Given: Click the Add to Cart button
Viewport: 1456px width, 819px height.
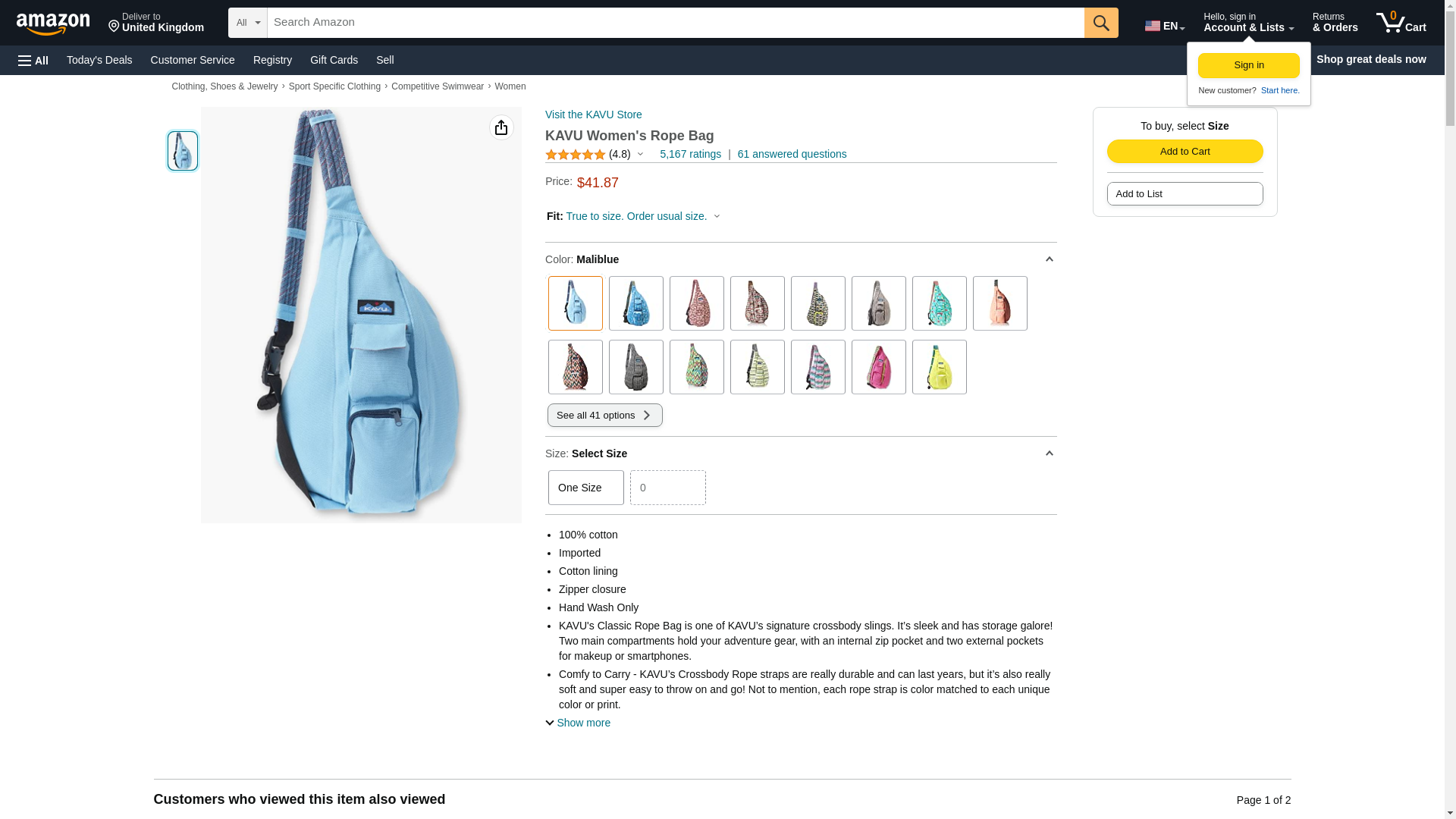Looking at the screenshot, I should 1185,151.
